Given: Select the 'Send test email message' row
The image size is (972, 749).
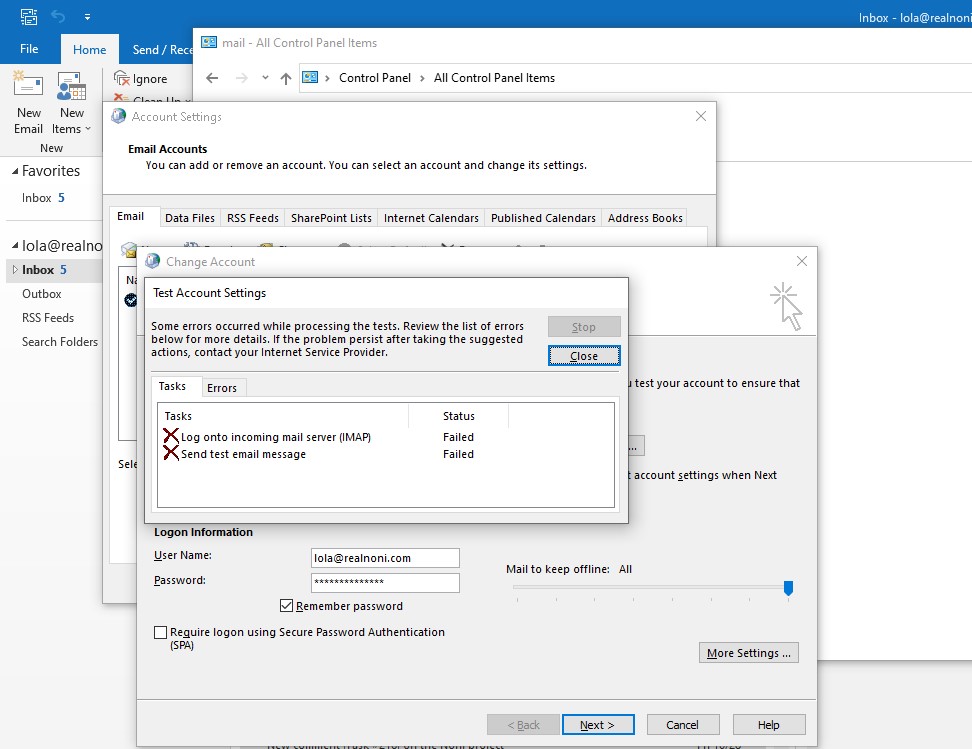Looking at the screenshot, I should coord(386,453).
